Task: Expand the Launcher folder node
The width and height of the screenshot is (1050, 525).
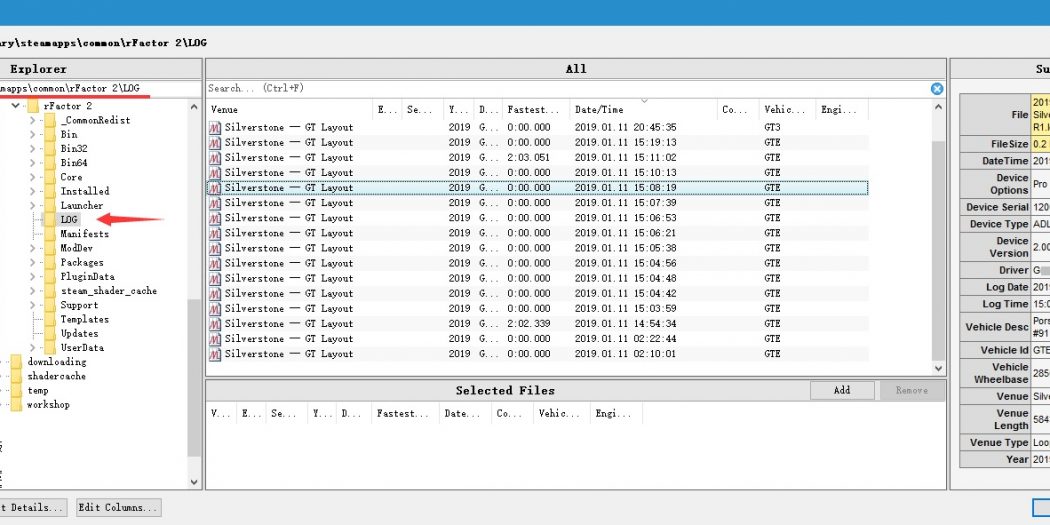Action: pyautogui.click(x=32, y=206)
